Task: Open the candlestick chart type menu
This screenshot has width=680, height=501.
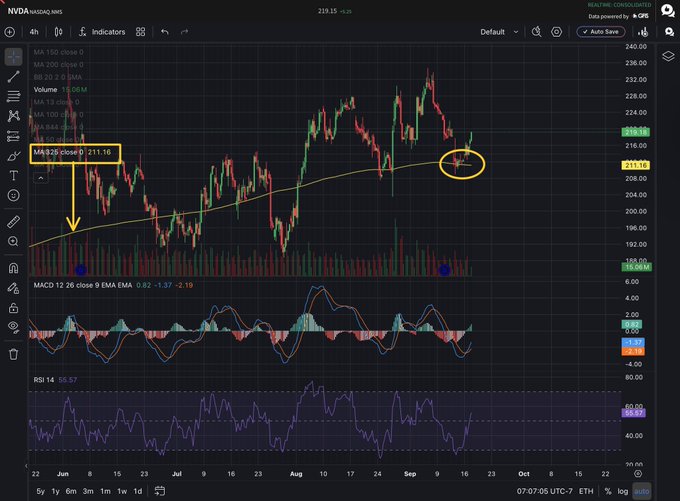Action: tap(59, 32)
